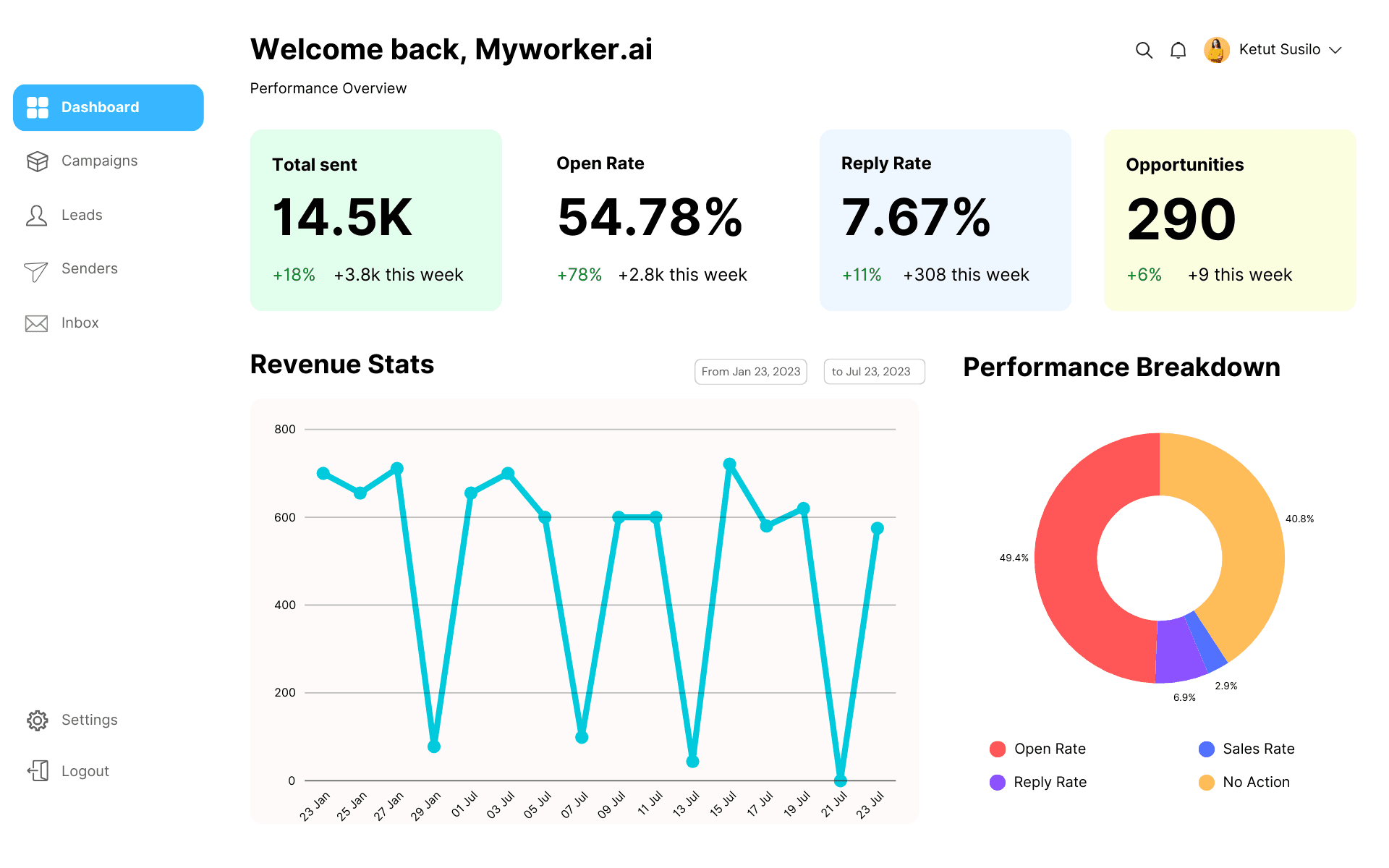Click the Leads person icon
The image size is (1389, 868).
pyautogui.click(x=36, y=216)
